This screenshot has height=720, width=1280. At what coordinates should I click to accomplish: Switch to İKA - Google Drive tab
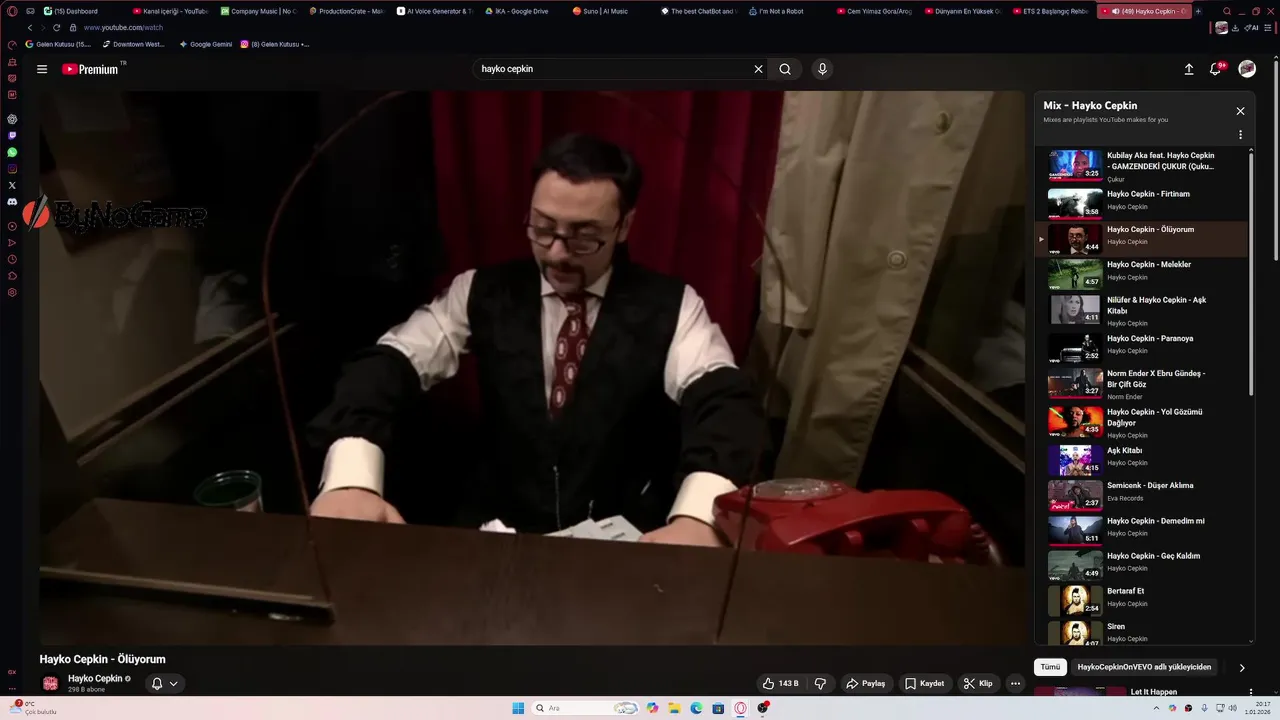pos(522,11)
